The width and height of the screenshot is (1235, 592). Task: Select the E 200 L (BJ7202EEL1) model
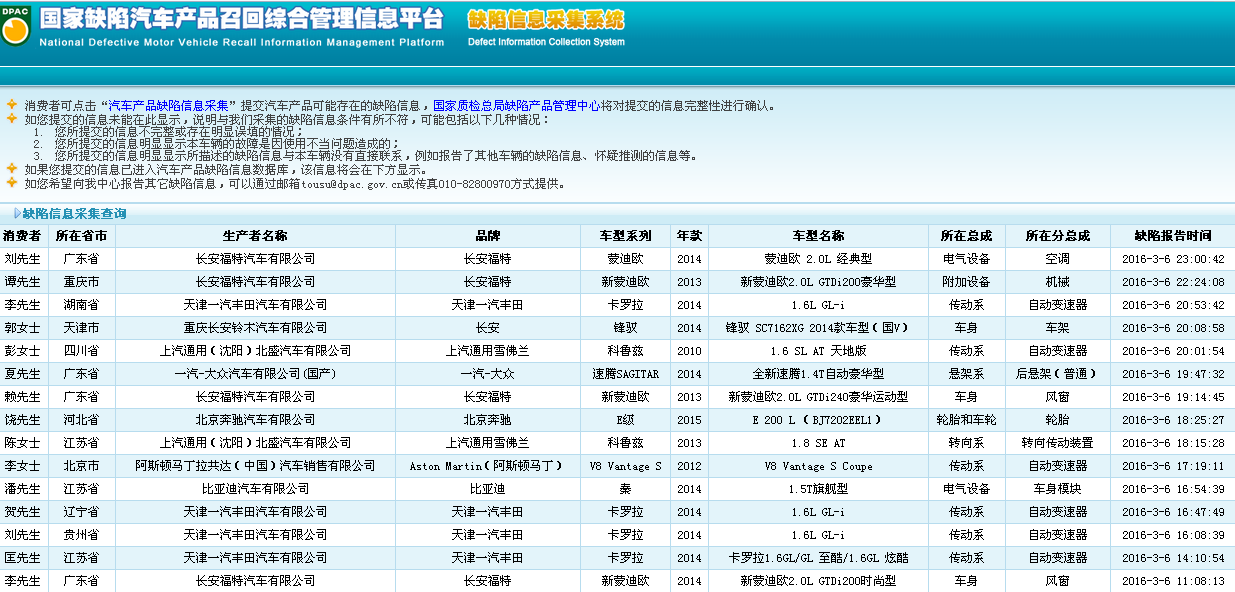819,420
